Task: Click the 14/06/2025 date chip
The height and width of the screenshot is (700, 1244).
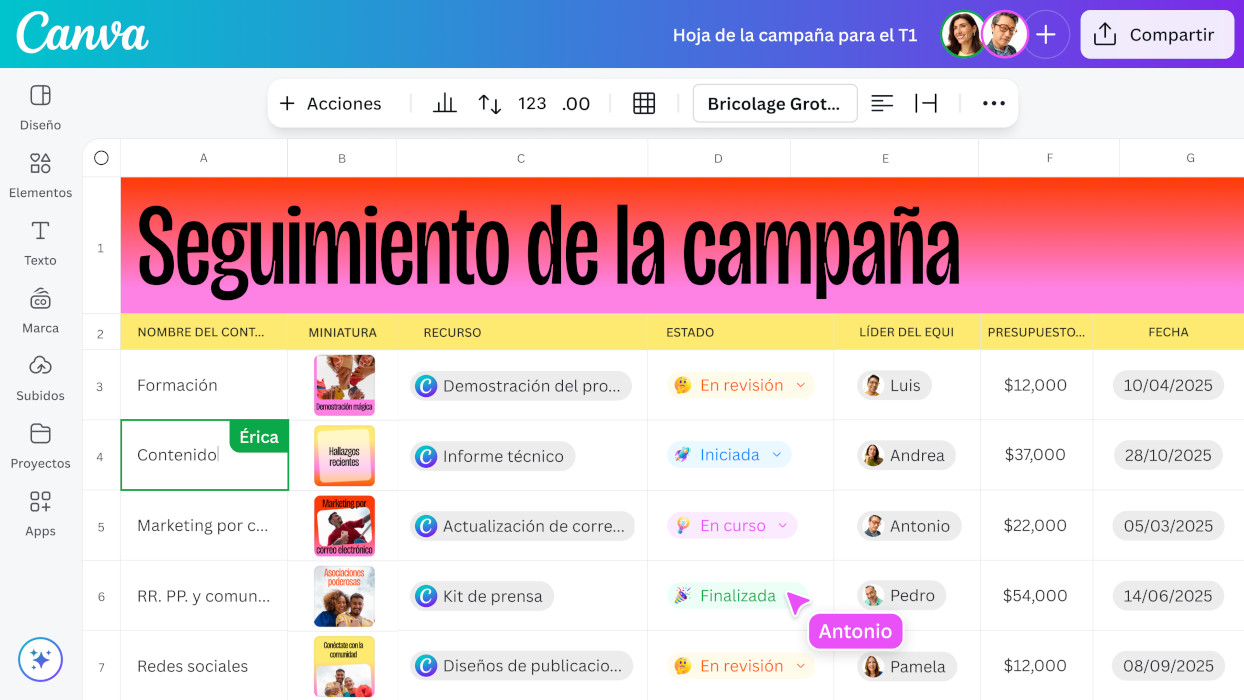Action: click(1168, 595)
